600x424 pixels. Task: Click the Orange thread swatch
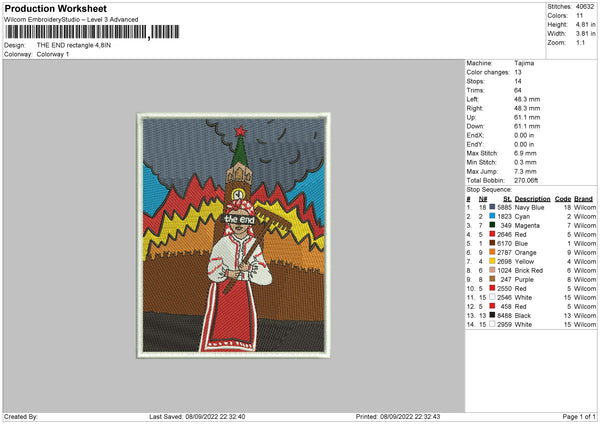492,252
